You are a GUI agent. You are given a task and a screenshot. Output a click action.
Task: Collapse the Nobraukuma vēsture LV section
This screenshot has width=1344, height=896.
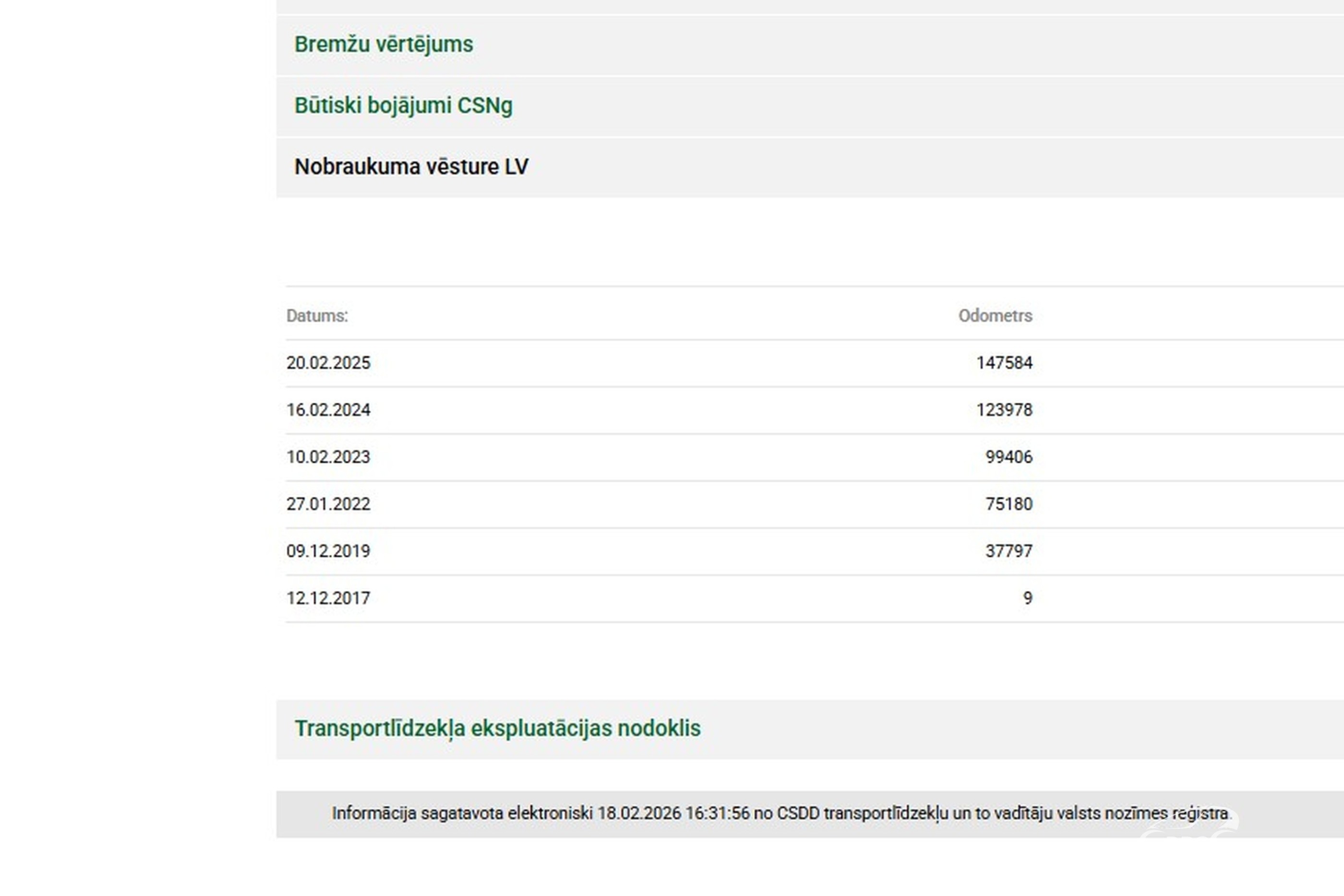click(x=411, y=167)
